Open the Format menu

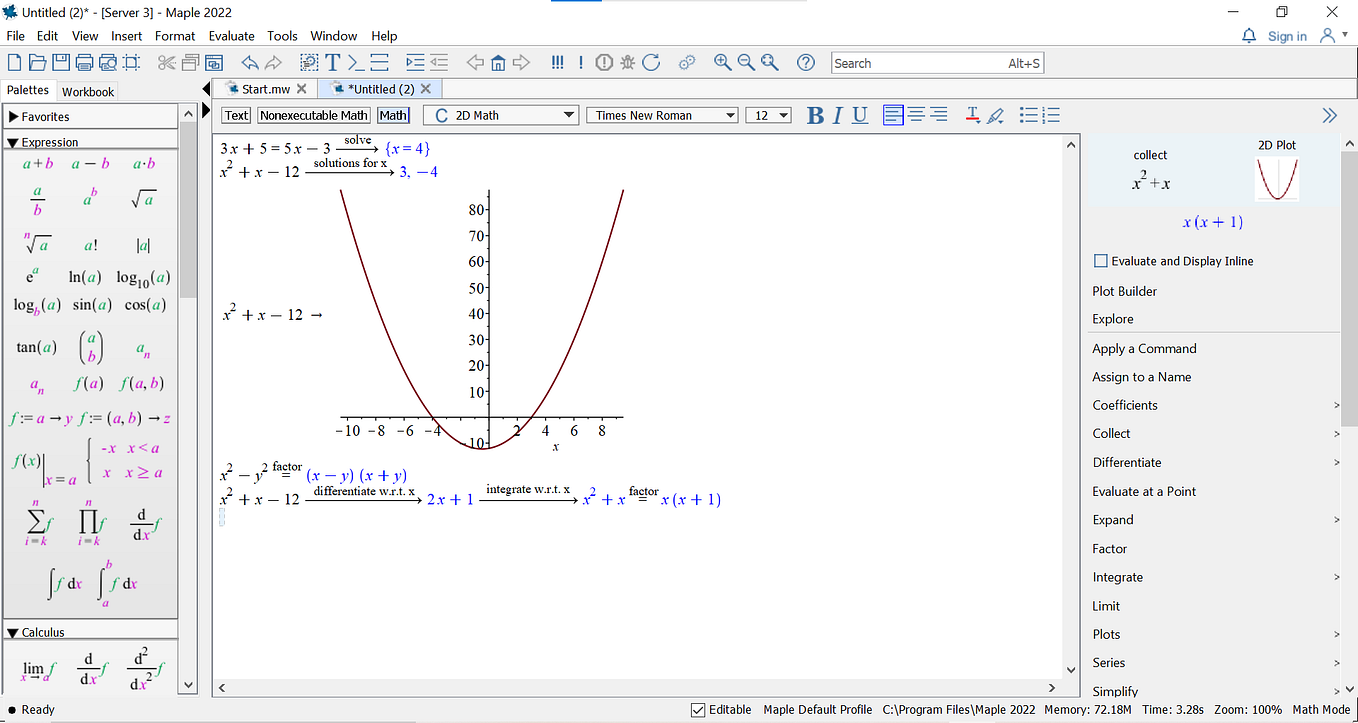[175, 36]
